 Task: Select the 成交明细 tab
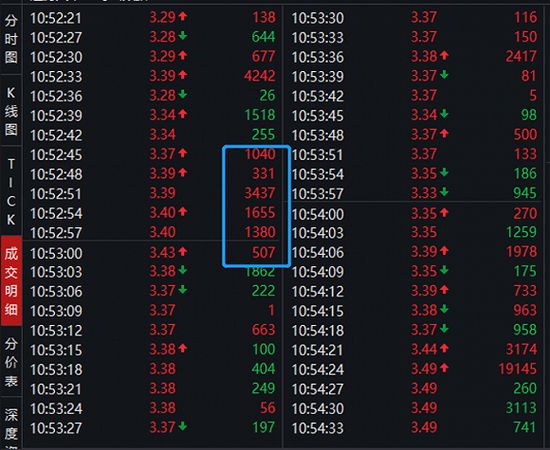[11, 281]
